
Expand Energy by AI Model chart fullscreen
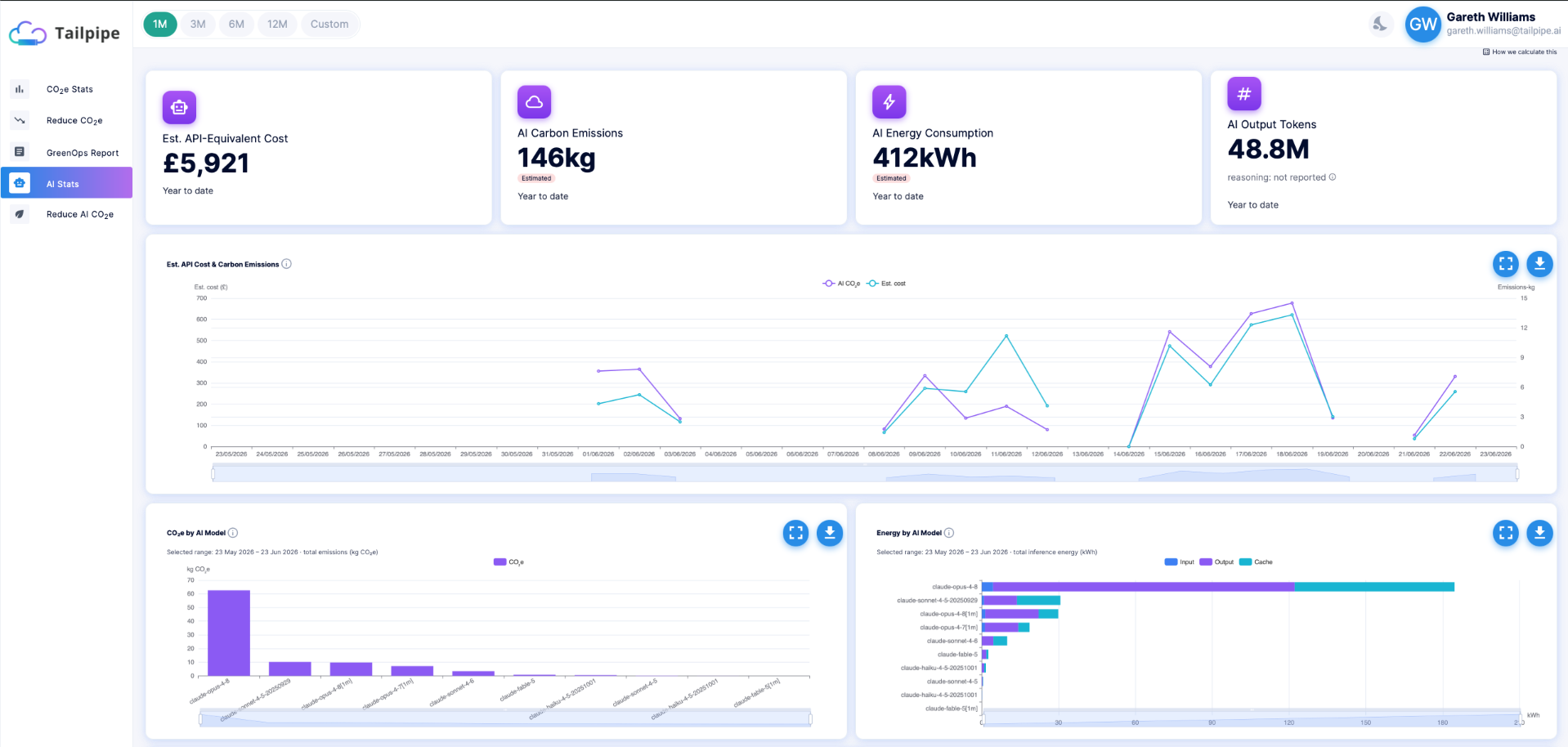(x=1506, y=533)
